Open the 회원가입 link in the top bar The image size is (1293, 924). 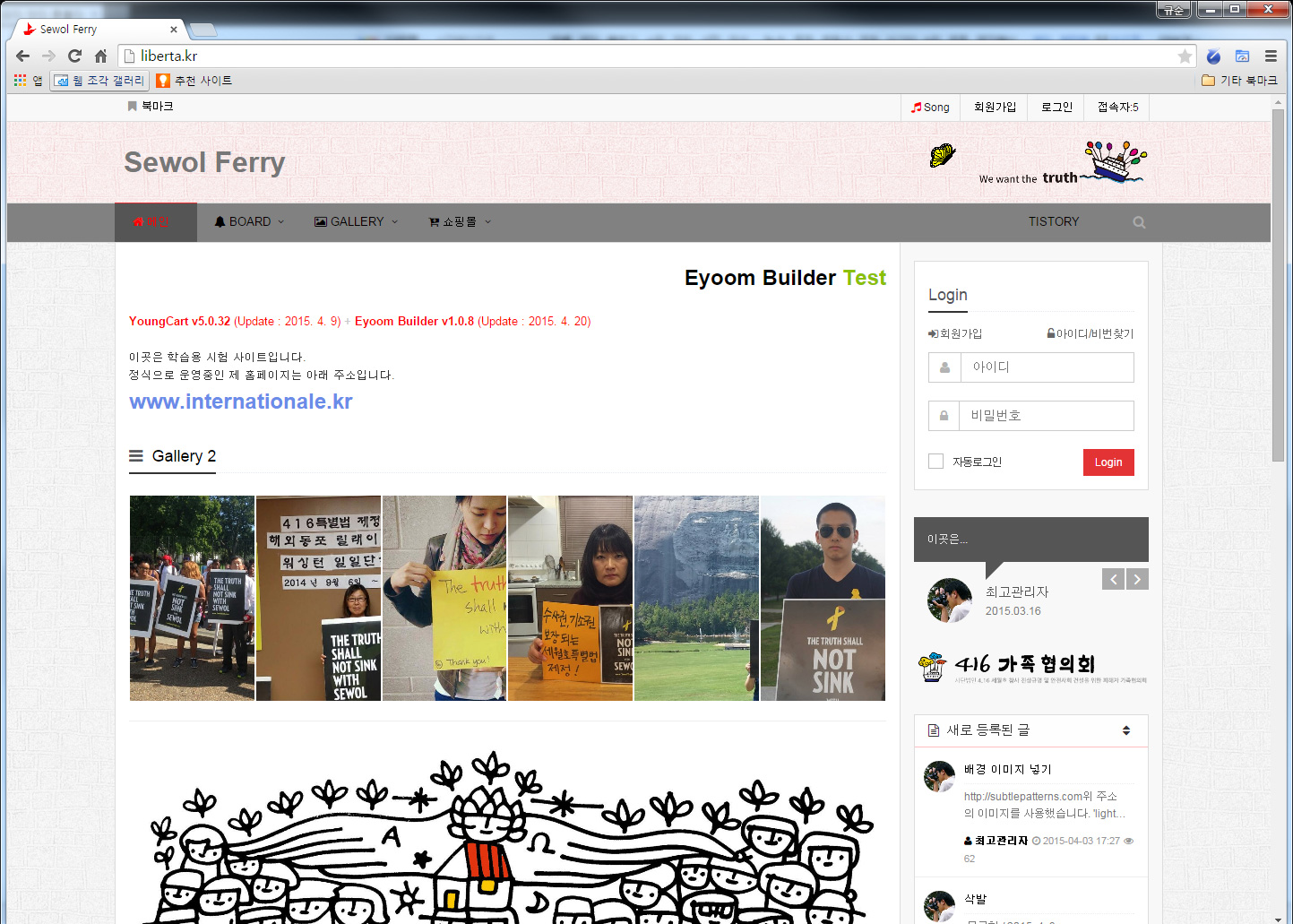coord(995,108)
